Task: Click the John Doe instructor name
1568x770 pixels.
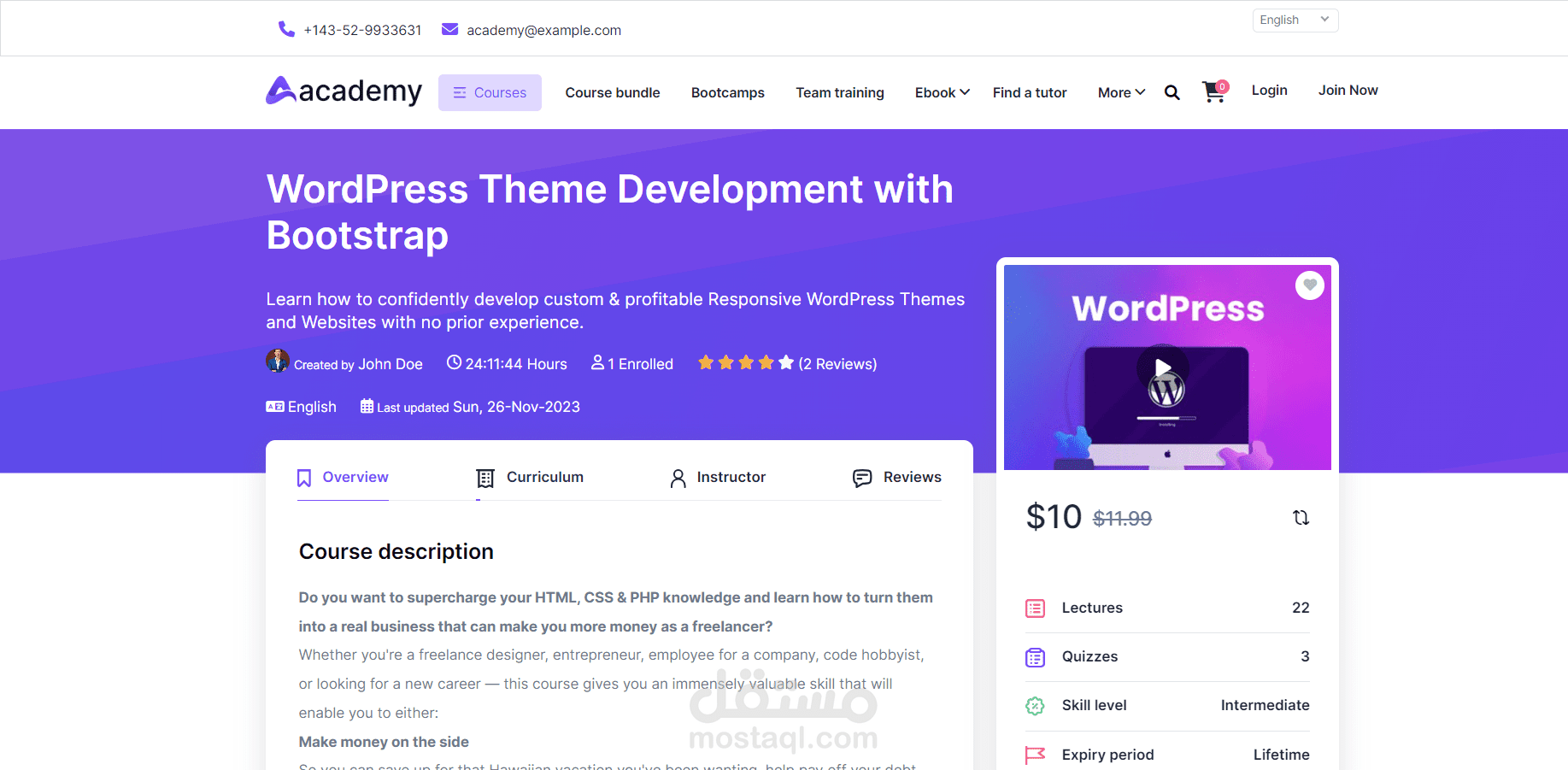Action: coord(391,364)
